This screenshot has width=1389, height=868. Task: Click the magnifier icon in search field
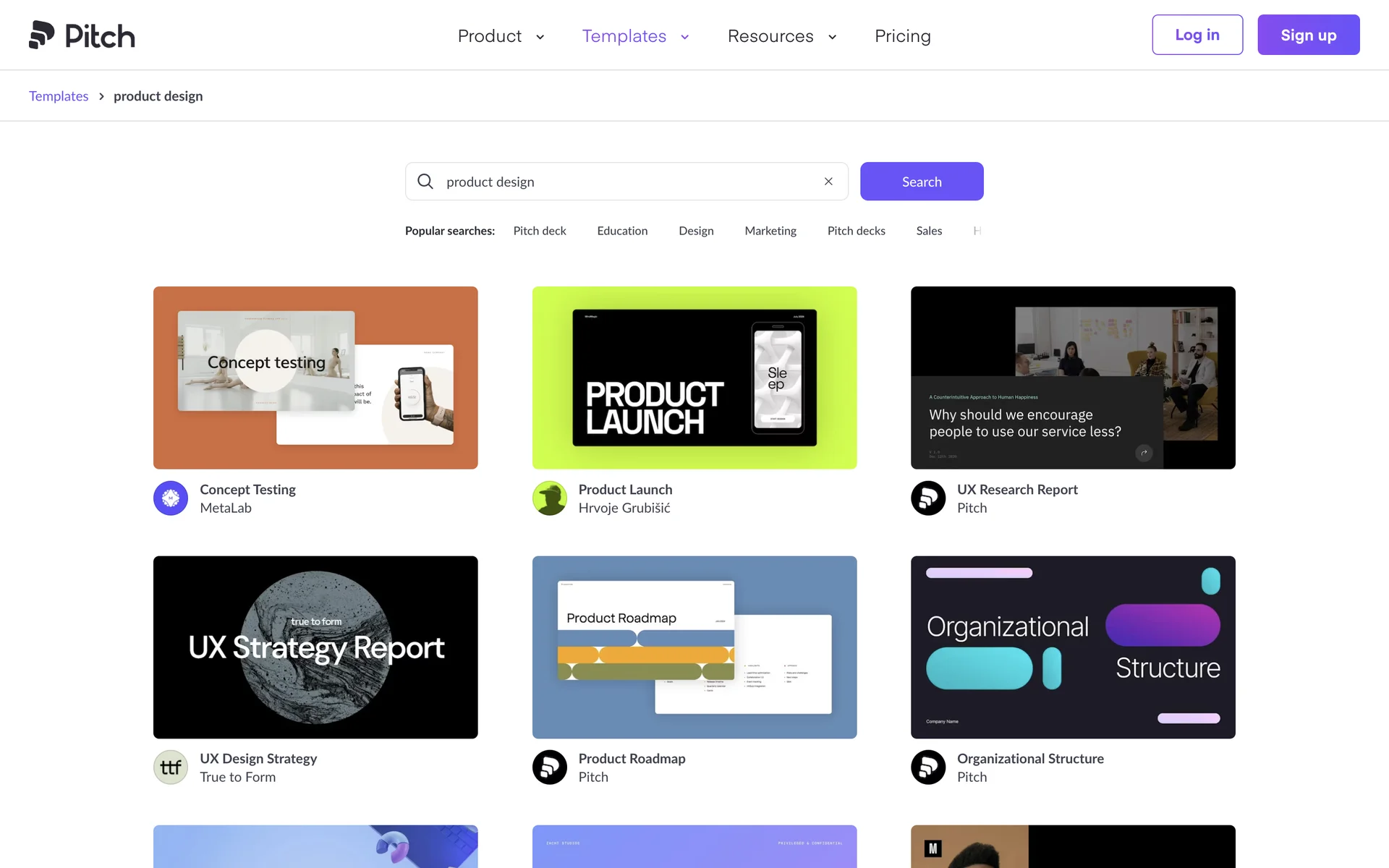coord(425,182)
